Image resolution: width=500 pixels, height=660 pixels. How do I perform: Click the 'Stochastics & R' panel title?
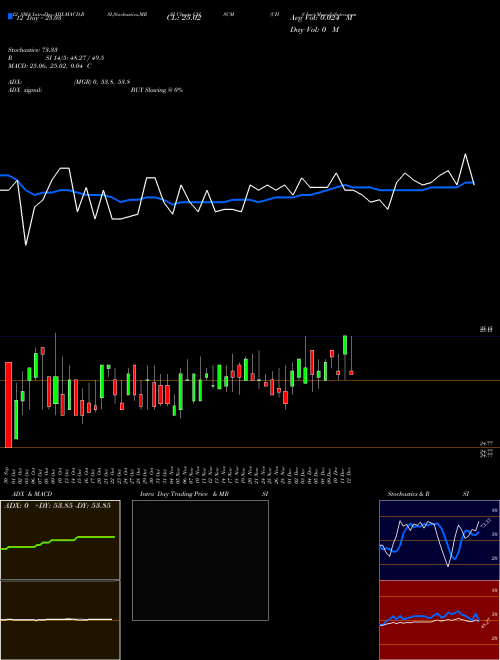tap(408, 494)
